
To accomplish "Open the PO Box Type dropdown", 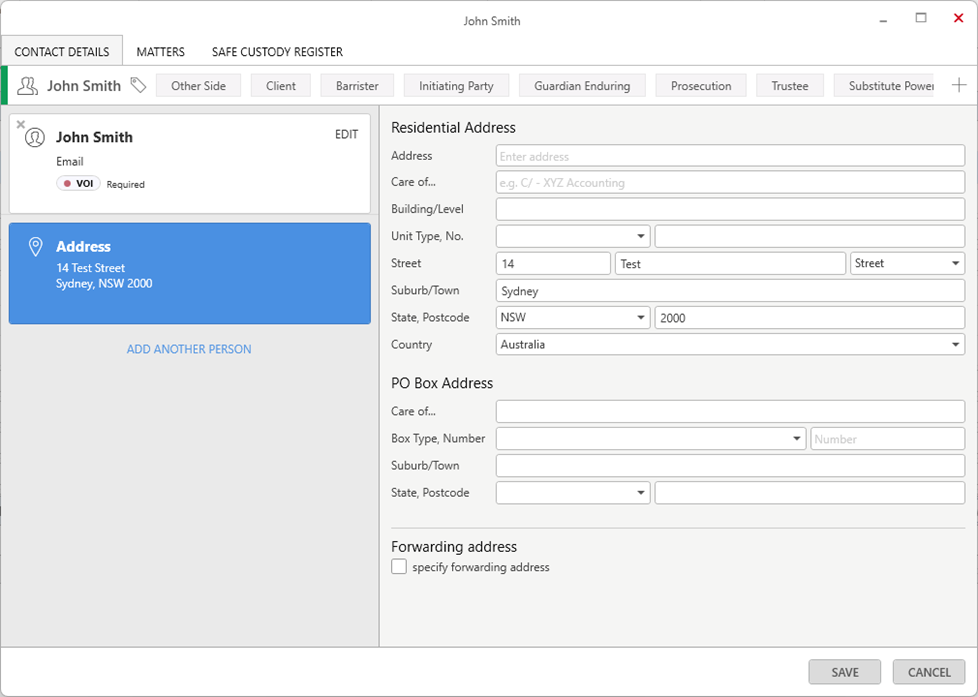I will coord(651,439).
